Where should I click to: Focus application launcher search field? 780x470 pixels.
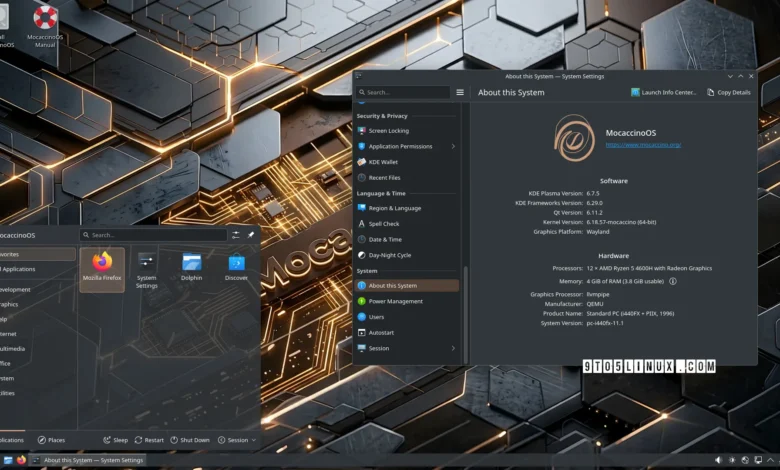point(153,235)
